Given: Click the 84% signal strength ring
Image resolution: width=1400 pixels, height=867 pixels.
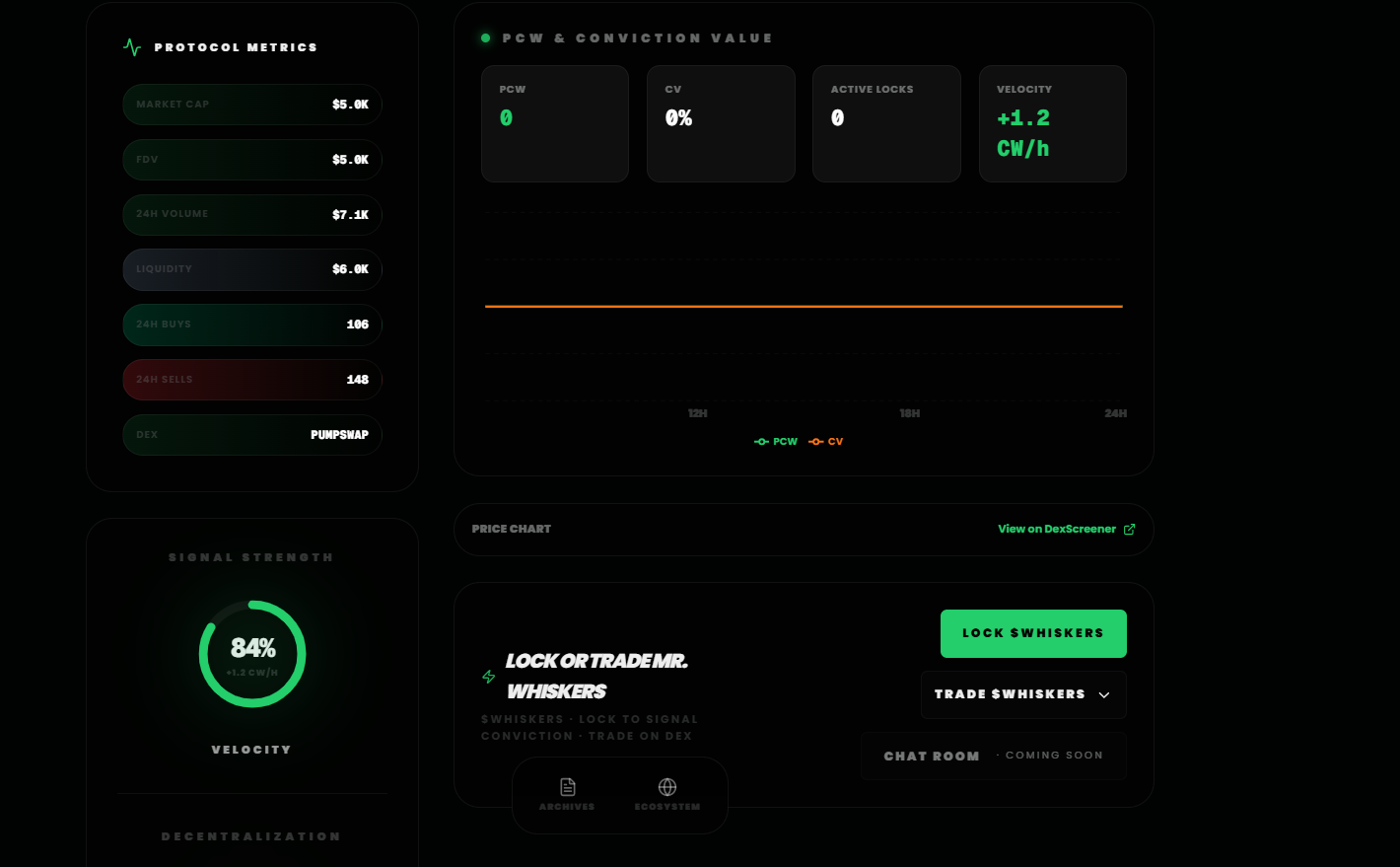Looking at the screenshot, I should point(252,654).
